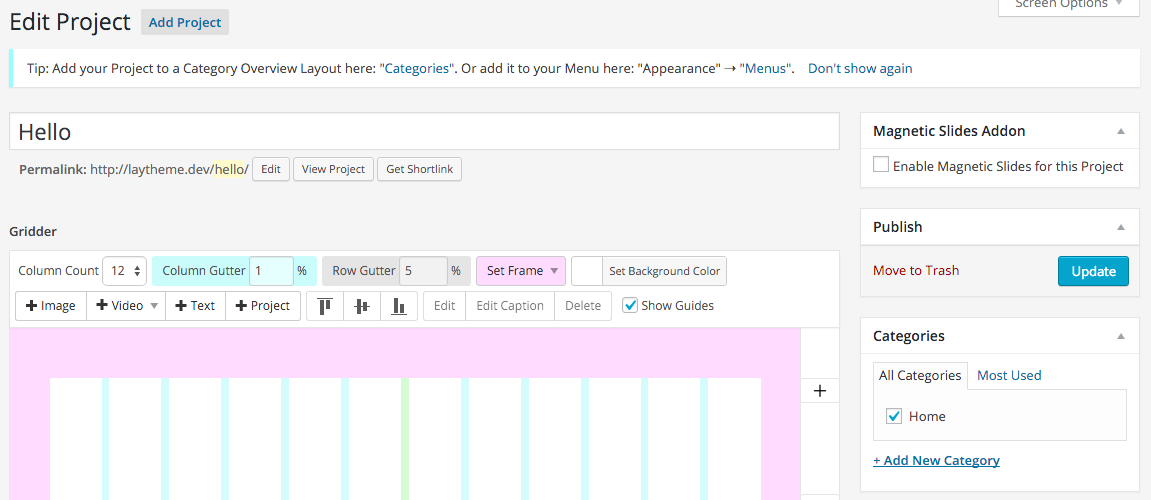Screen dimensions: 1151x500
Task: Click the plus icon beside the grid
Action: [820, 391]
